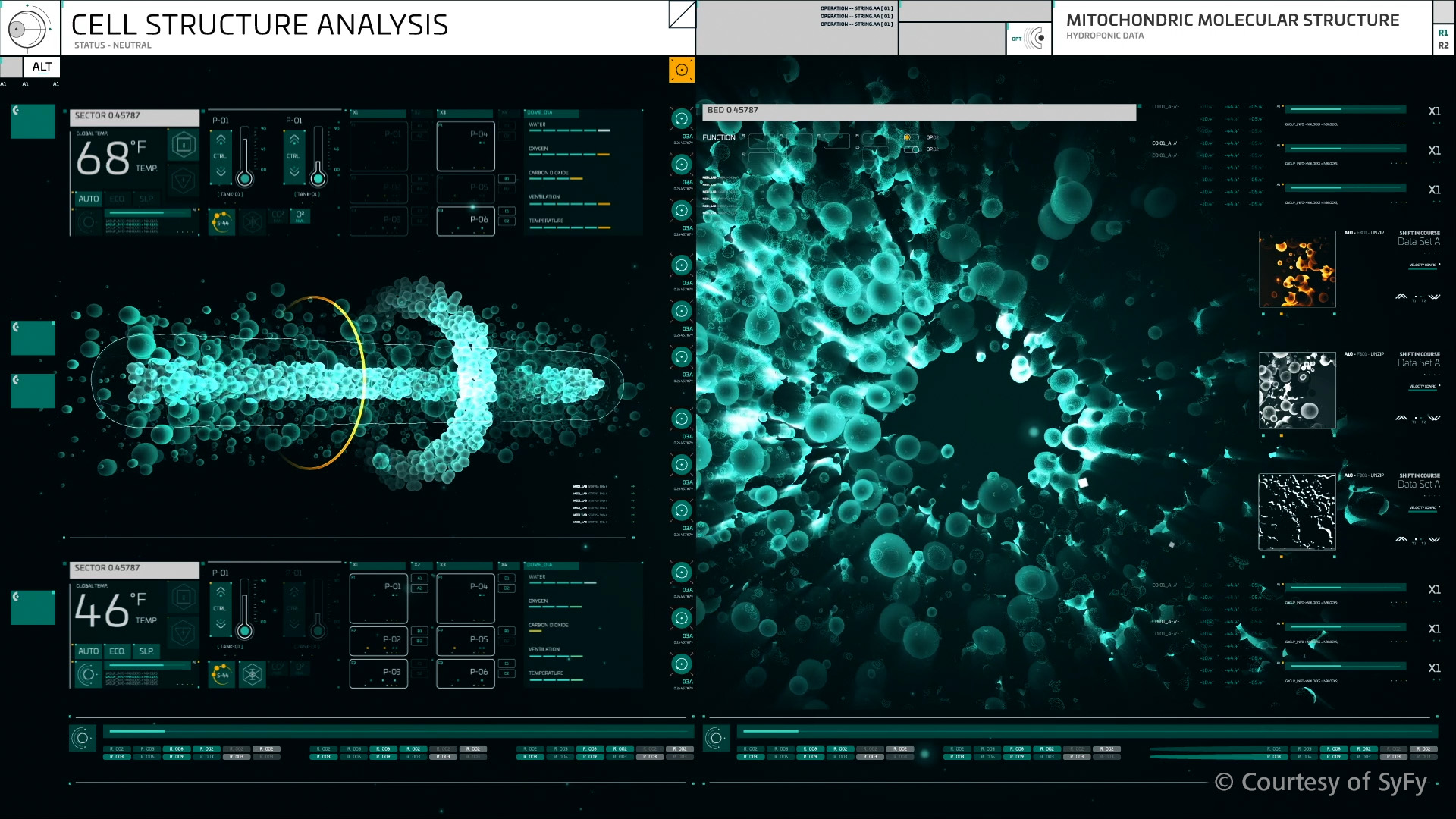This screenshot has height=819, width=1456.
Task: Click P-02 cell in 46°F sector grid
Action: click(x=378, y=641)
